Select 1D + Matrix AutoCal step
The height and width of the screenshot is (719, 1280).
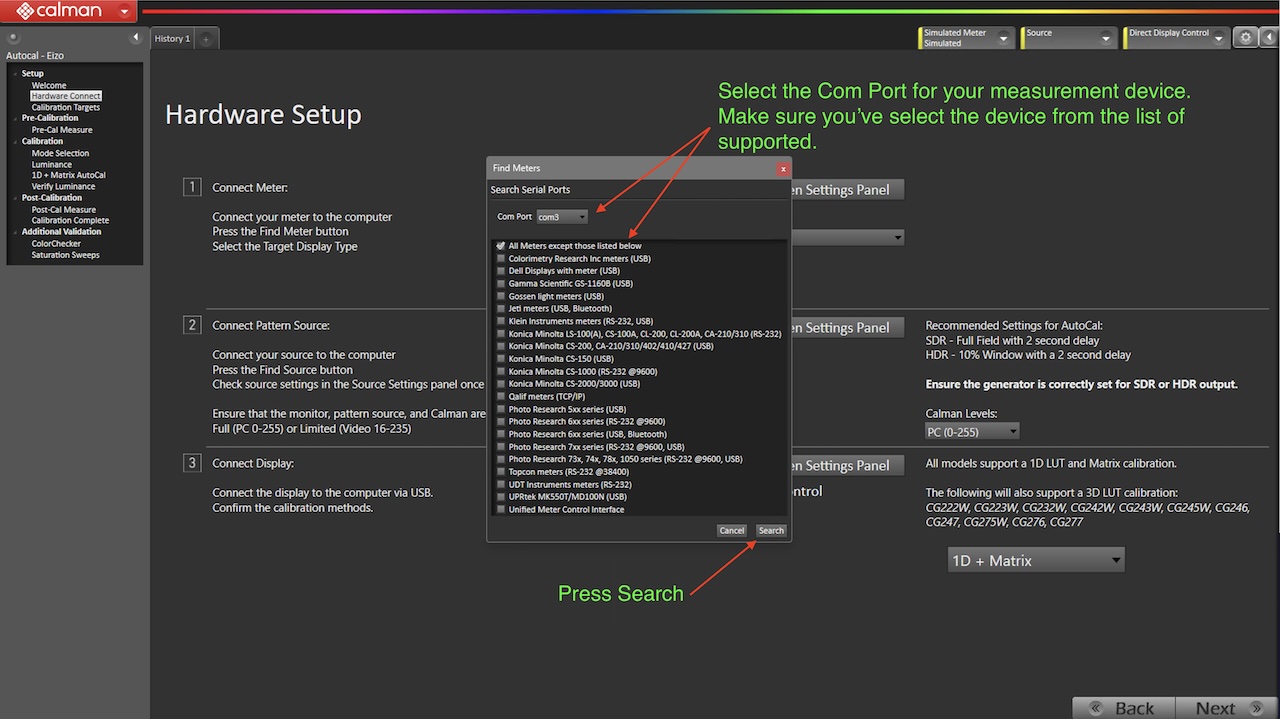point(68,175)
